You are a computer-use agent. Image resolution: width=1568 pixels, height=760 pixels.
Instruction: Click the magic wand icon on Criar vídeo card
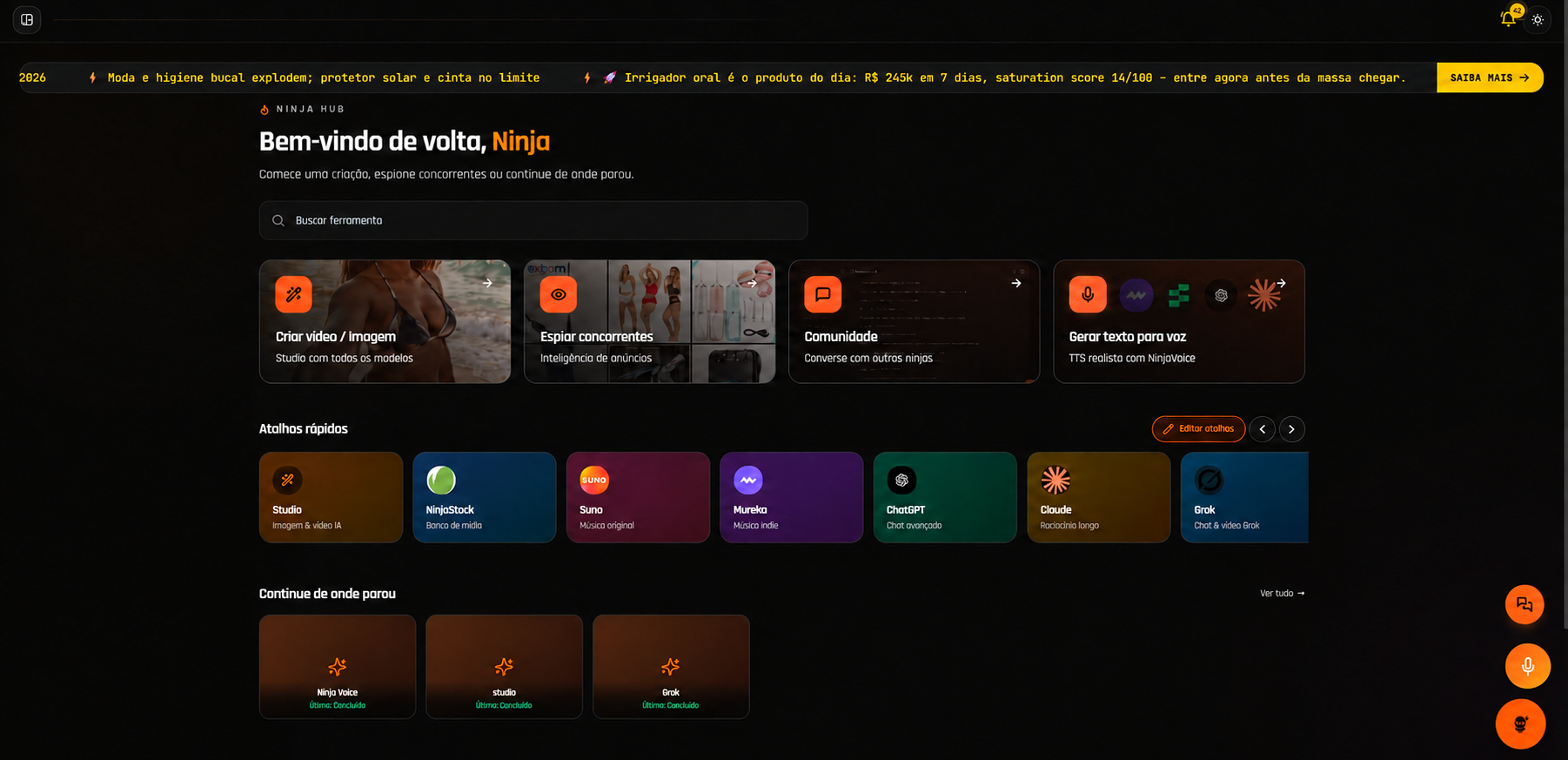tap(294, 294)
